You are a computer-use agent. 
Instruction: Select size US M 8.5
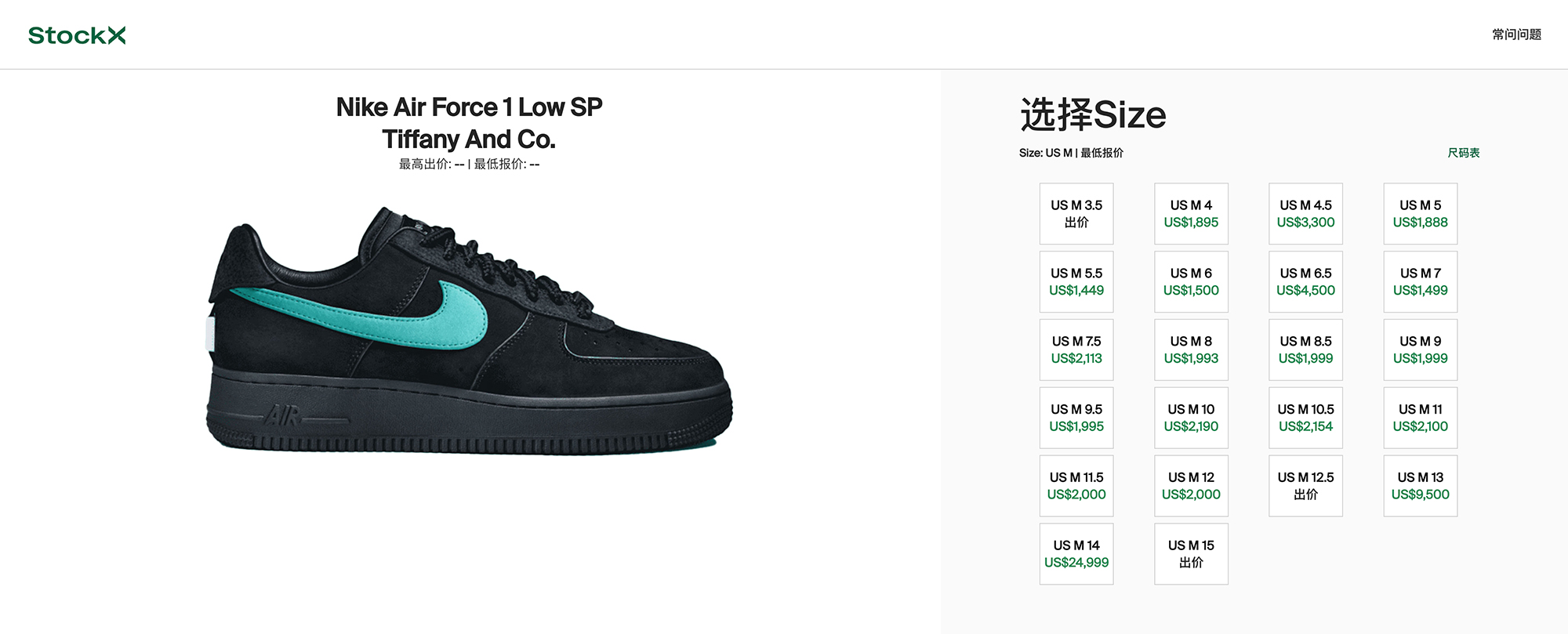[1305, 350]
